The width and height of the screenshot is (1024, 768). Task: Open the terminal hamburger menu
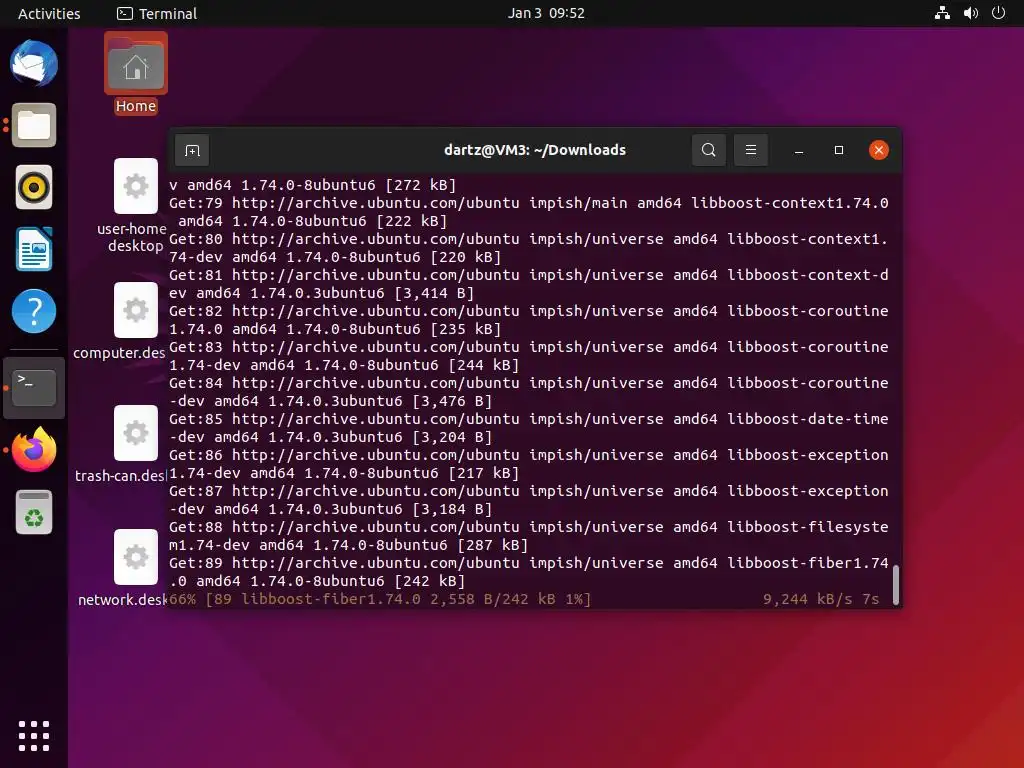pyautogui.click(x=751, y=150)
